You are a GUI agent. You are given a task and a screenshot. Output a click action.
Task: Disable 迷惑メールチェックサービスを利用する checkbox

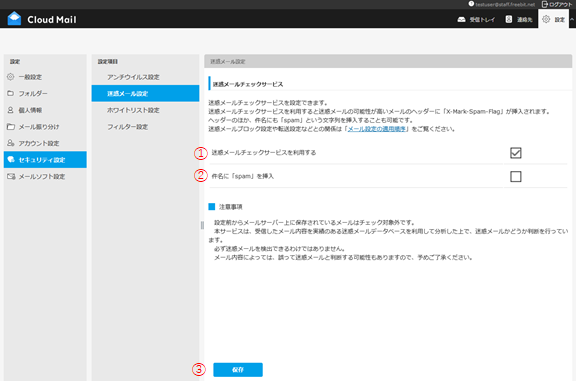click(x=515, y=153)
